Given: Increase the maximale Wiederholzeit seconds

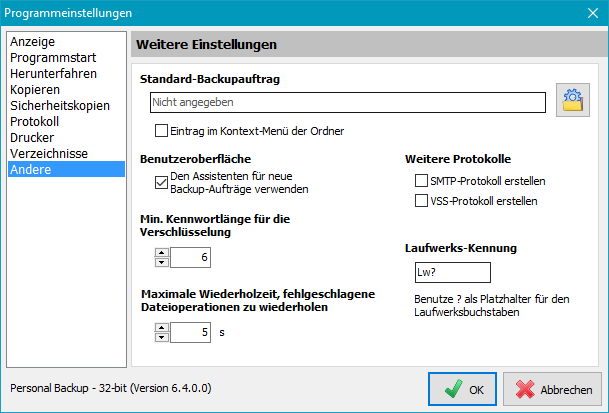Looking at the screenshot, I should pos(162,327).
